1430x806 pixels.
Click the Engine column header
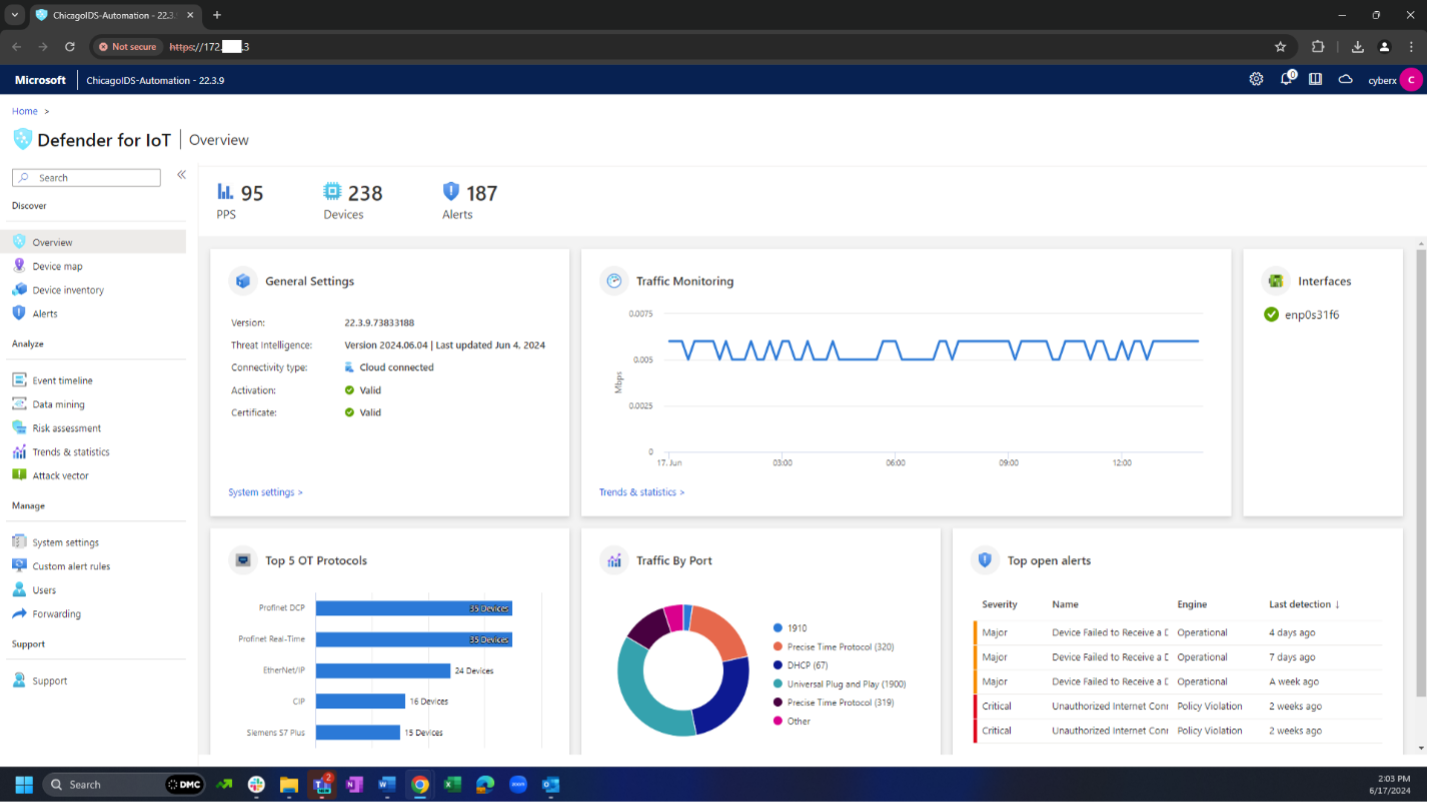coord(1192,604)
